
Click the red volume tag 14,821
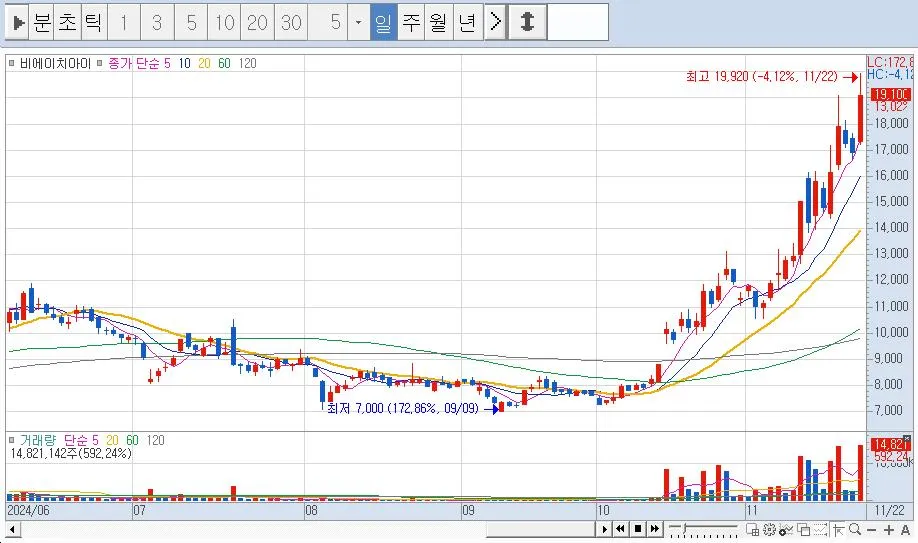[889, 445]
